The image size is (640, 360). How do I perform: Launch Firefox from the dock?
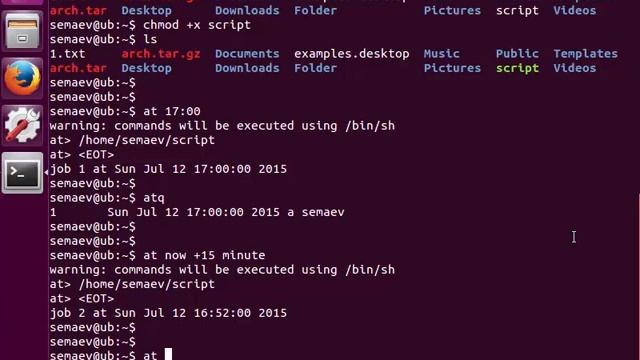(x=22, y=78)
